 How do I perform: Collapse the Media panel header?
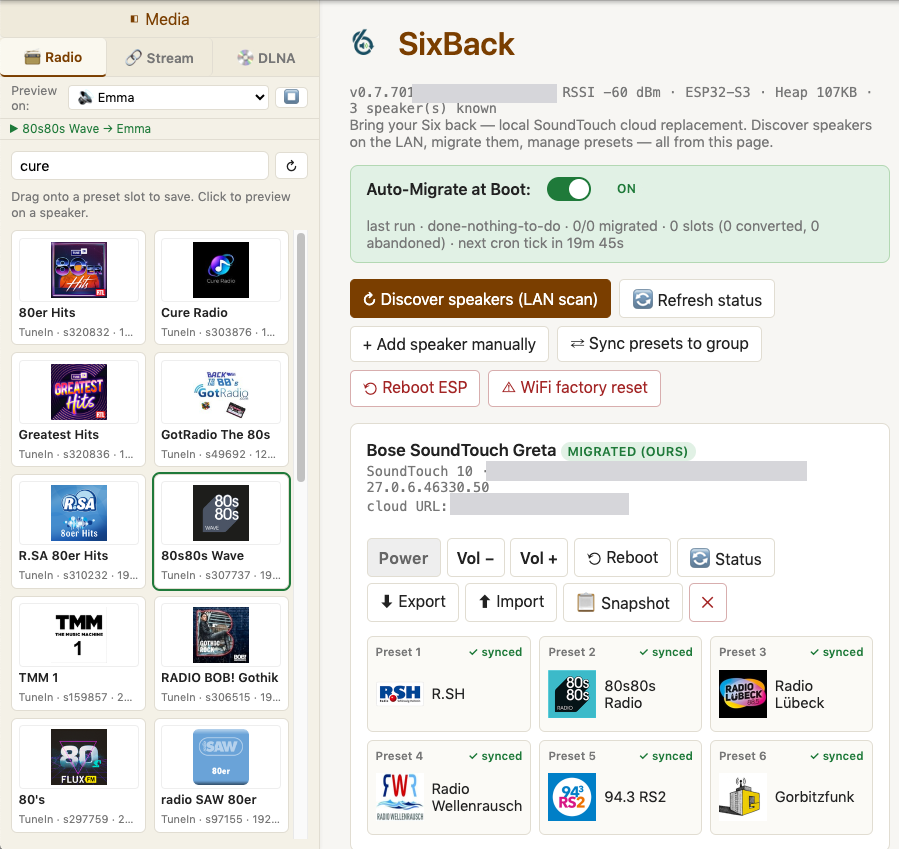click(159, 19)
